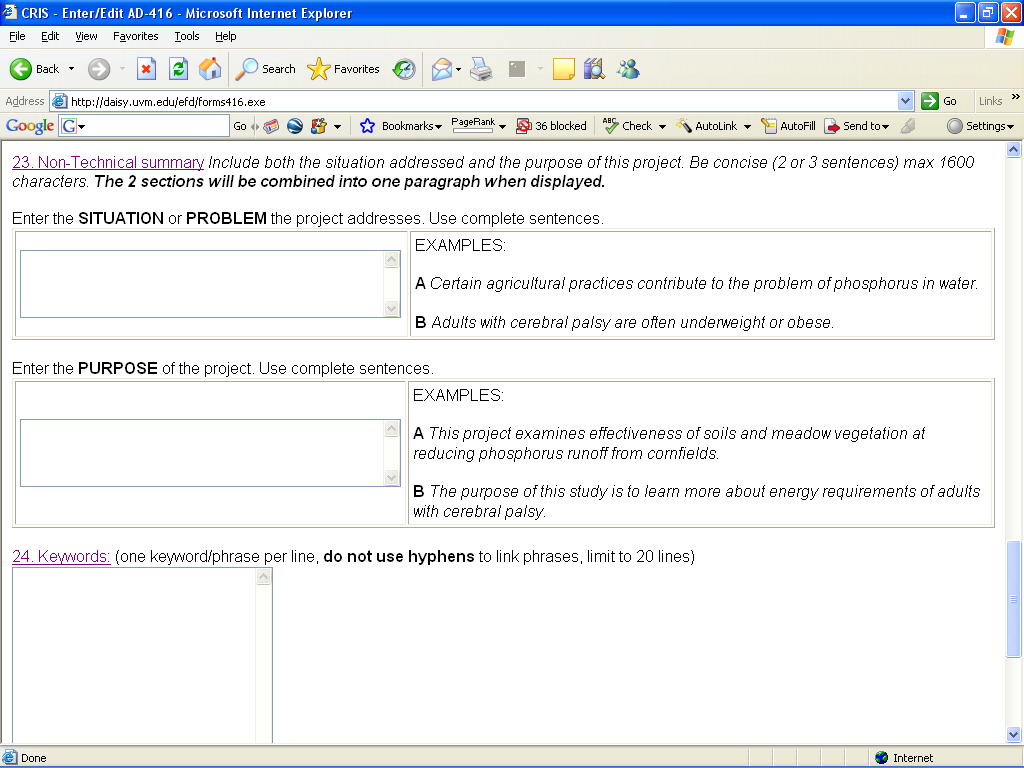Image resolution: width=1024 pixels, height=768 pixels.
Task: Click the Go button beside the address bar
Action: [940, 101]
